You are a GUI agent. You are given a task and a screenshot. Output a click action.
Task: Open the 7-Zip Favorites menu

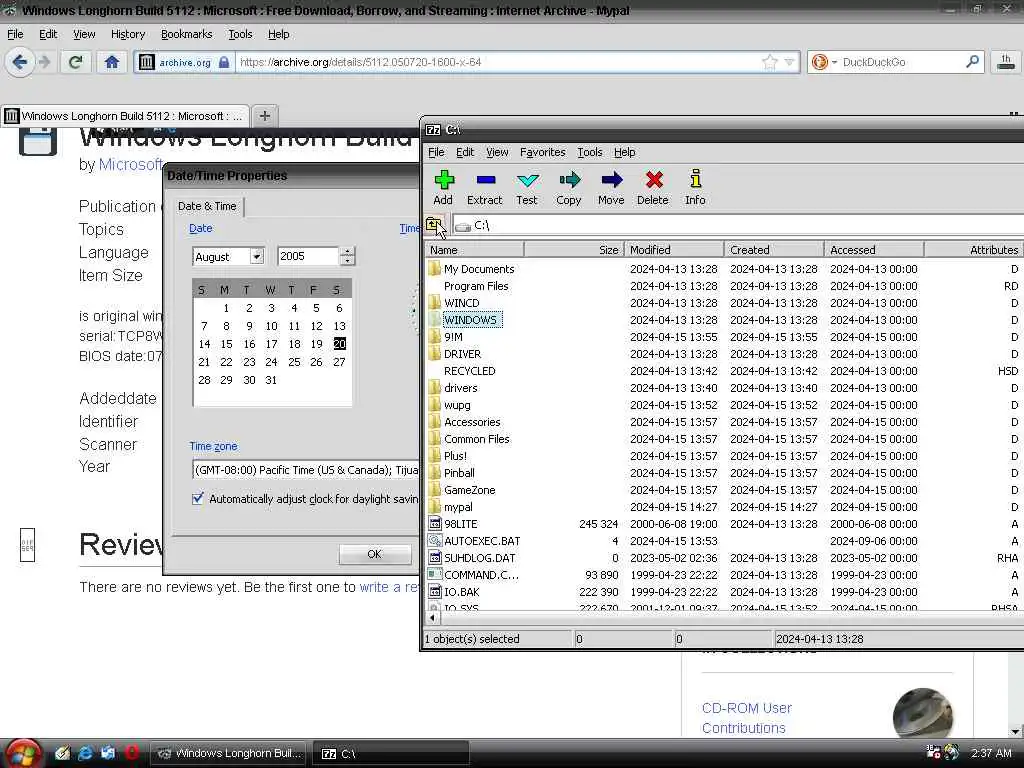(543, 152)
